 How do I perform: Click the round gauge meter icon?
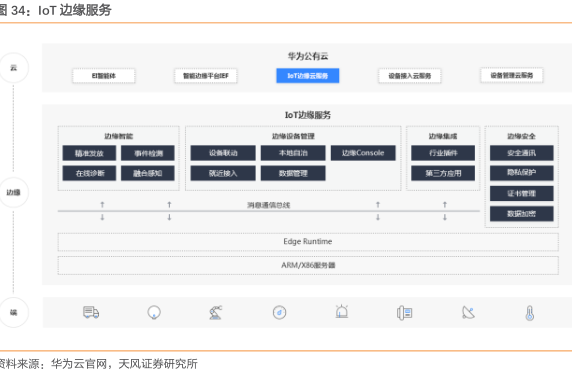coord(279,312)
